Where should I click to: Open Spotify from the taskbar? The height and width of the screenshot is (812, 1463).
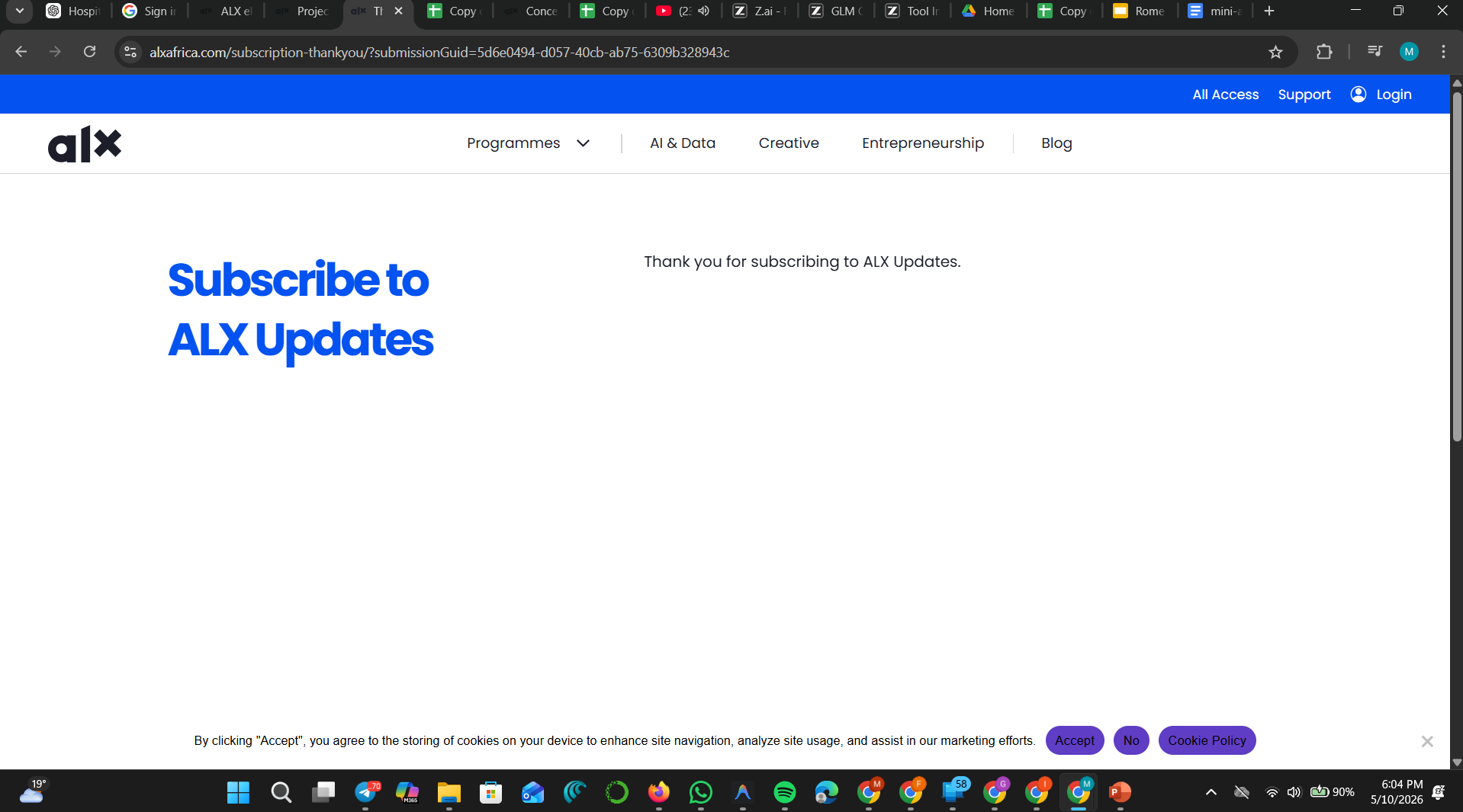(785, 792)
